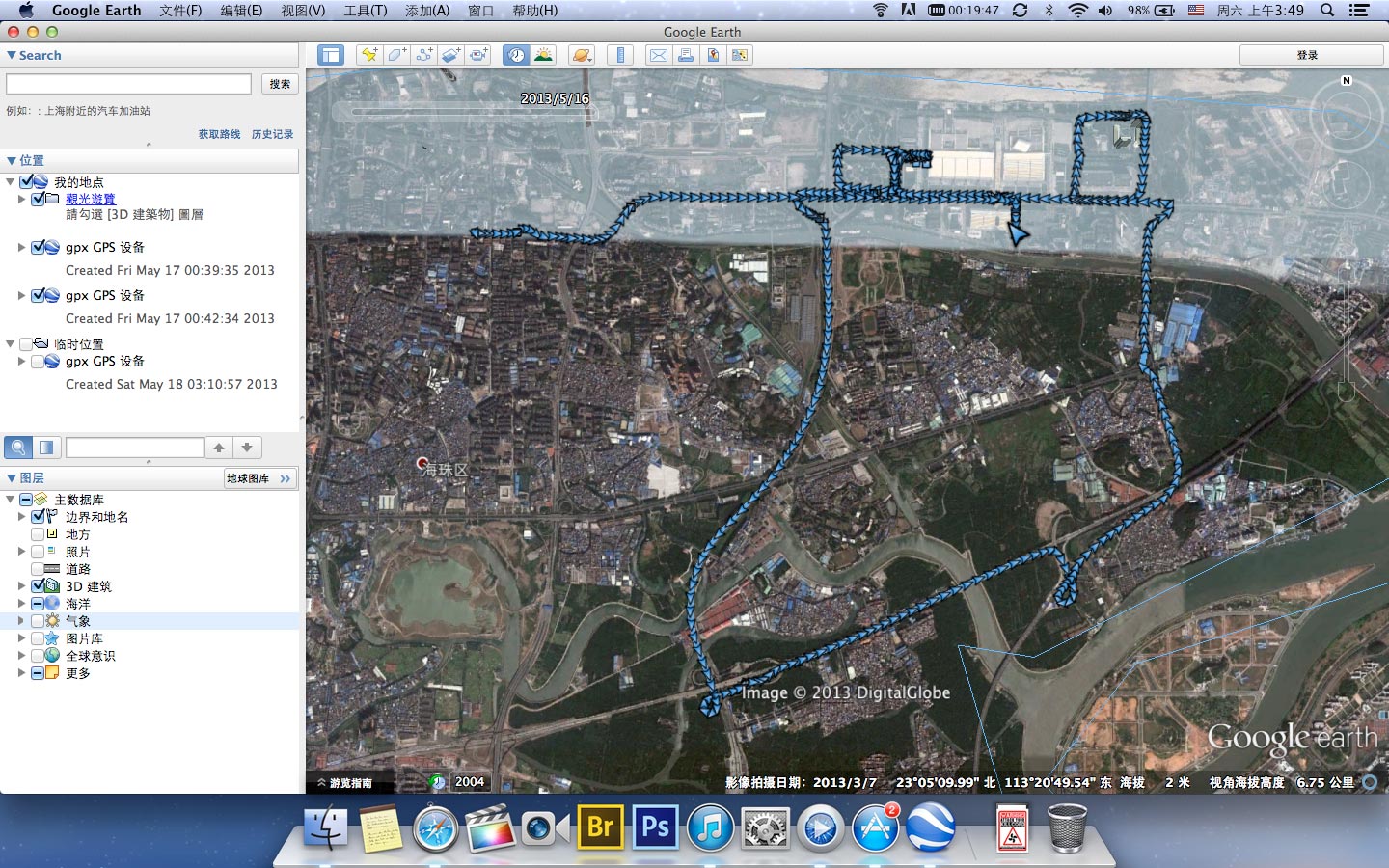Screen dimensions: 1389x868
Task: Start Record a Tour tool
Action: coord(479,55)
